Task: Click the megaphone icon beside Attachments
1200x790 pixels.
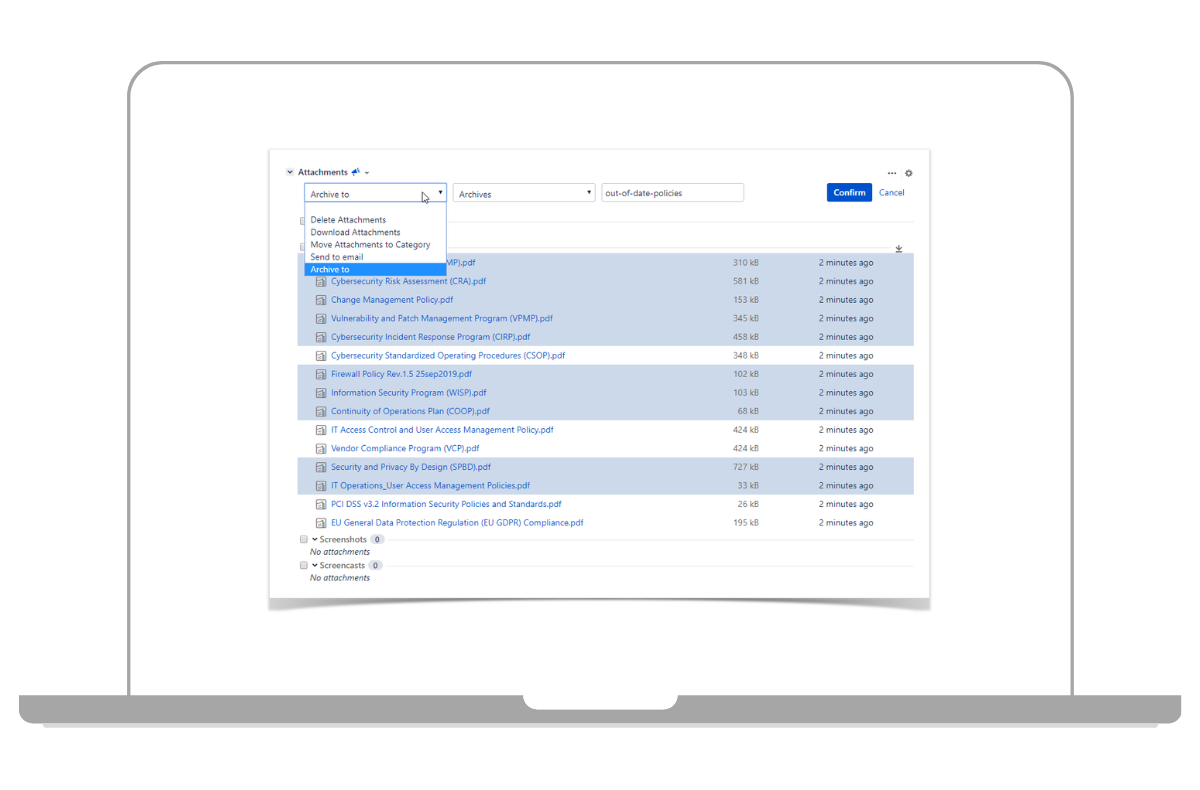Action: 355,172
